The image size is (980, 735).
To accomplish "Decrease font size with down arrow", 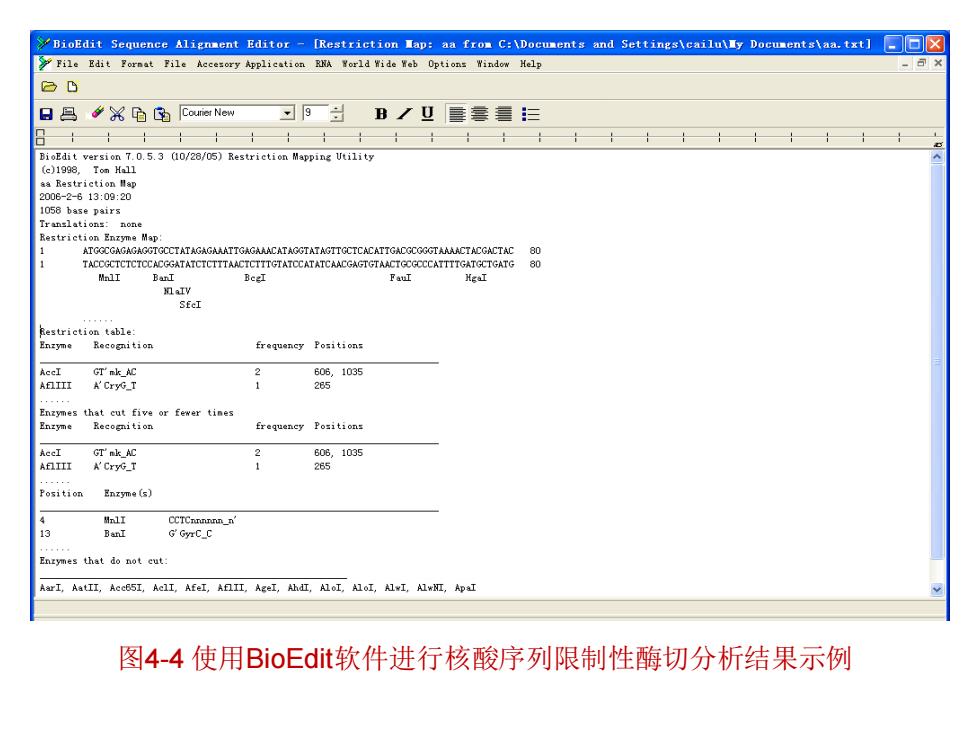I will tap(338, 117).
